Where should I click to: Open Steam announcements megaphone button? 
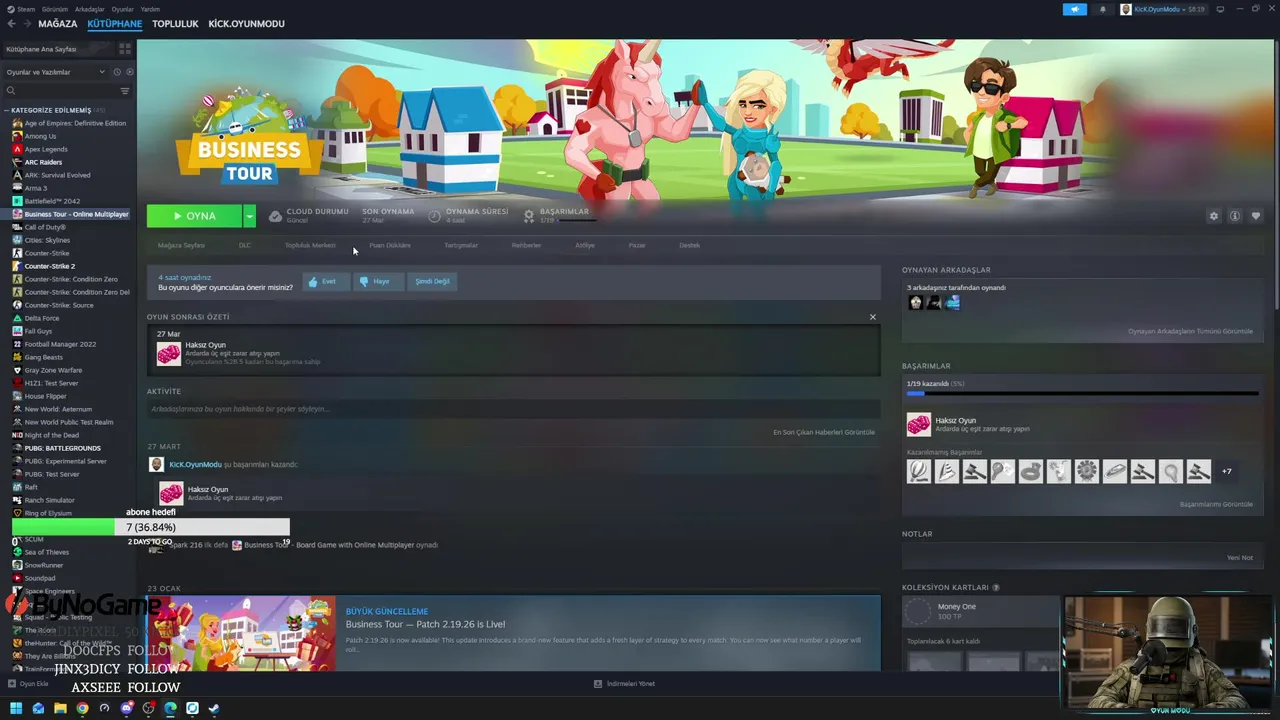coord(1075,9)
